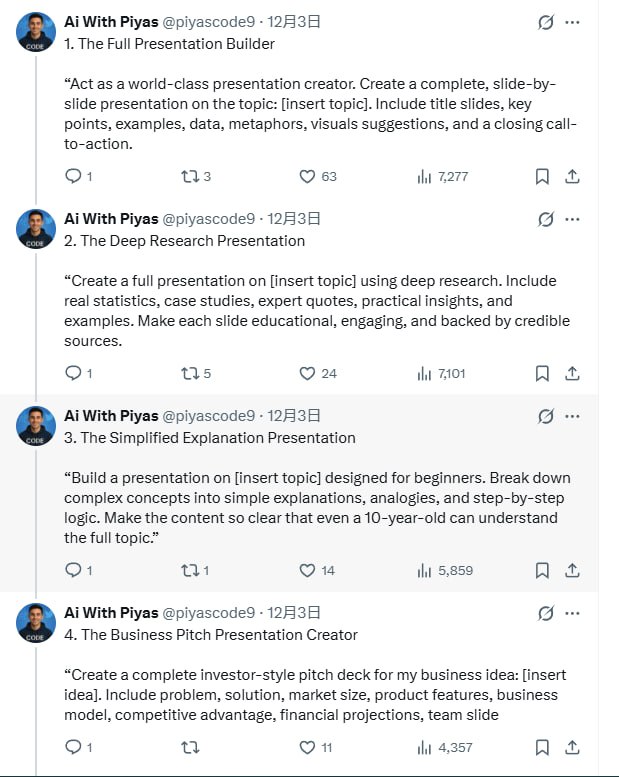619x777 pixels.
Task: Open more options on Simplified Explanation tweet
Action: point(572,416)
